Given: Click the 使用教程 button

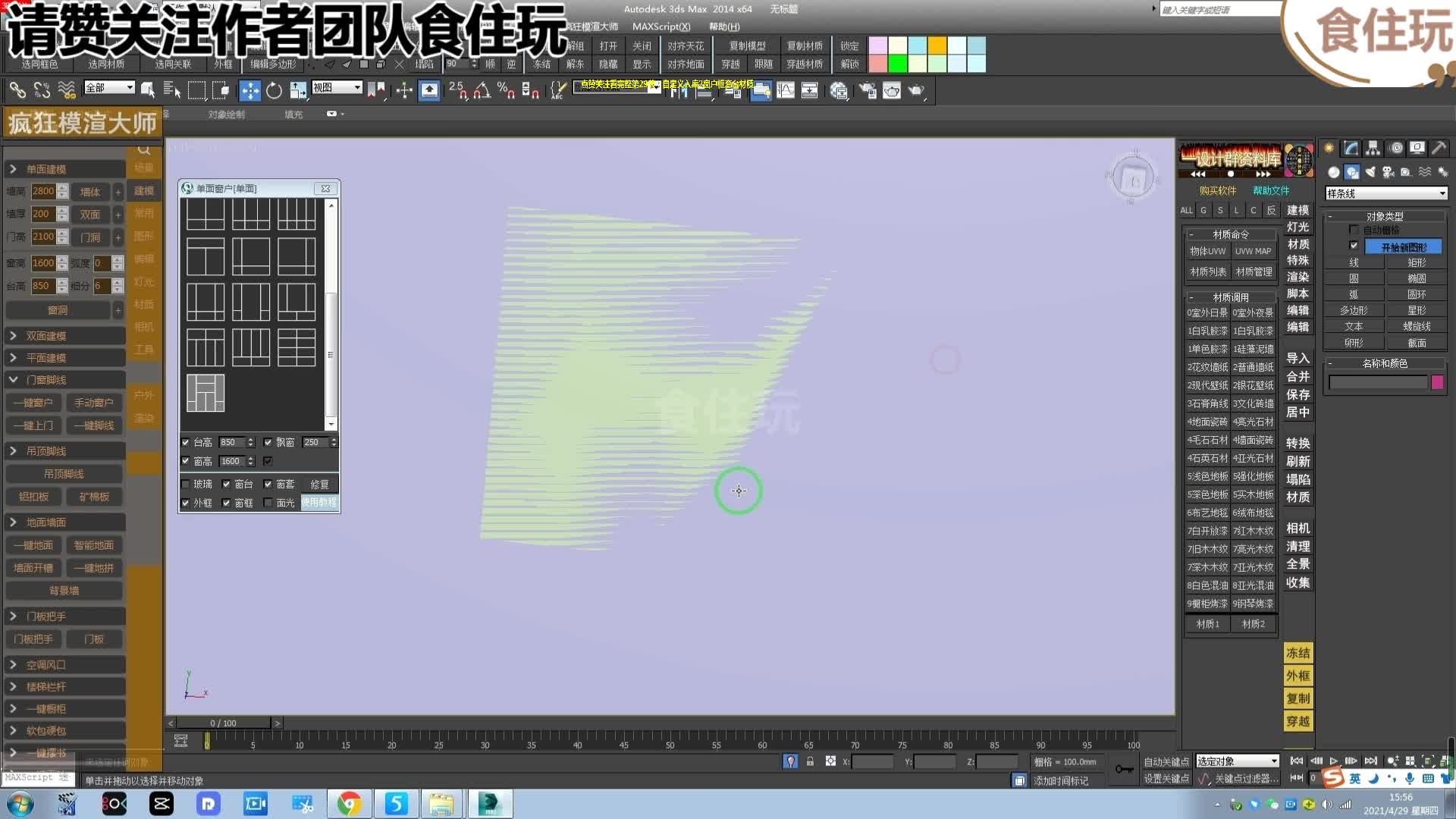Looking at the screenshot, I should (319, 502).
